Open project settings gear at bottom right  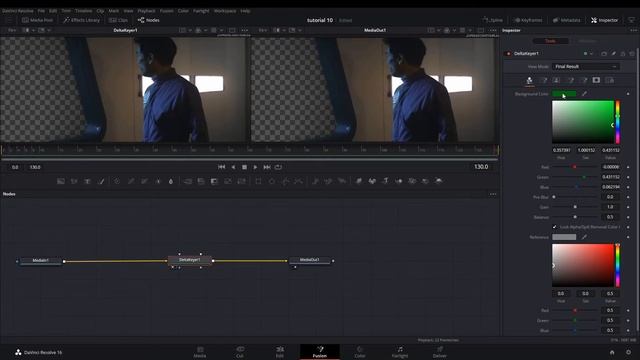pyautogui.click(x=629, y=352)
